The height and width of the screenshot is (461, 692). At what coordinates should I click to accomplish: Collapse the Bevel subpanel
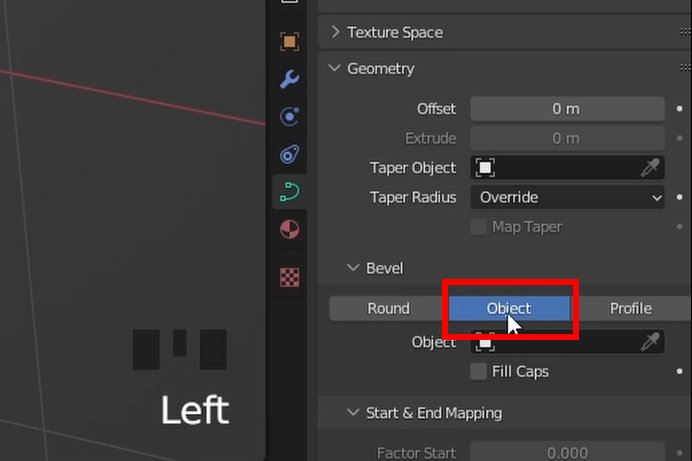(353, 268)
